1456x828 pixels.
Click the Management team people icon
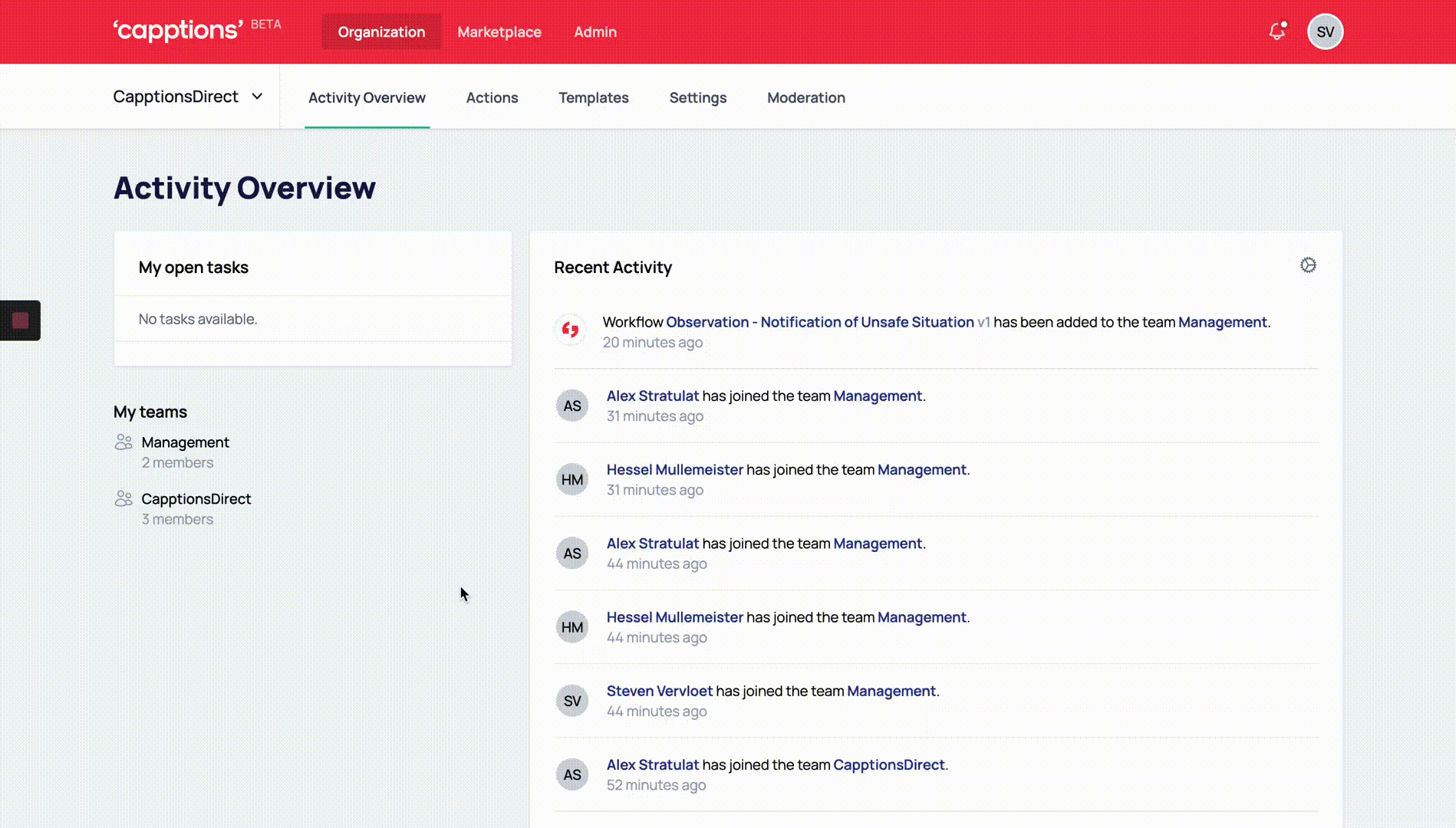click(124, 442)
